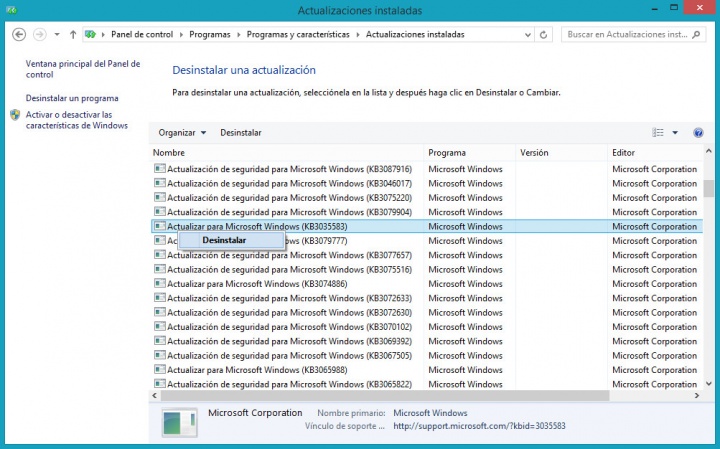The height and width of the screenshot is (449, 720).
Task: Click the icon of update KB3077657
Action: pos(160,255)
